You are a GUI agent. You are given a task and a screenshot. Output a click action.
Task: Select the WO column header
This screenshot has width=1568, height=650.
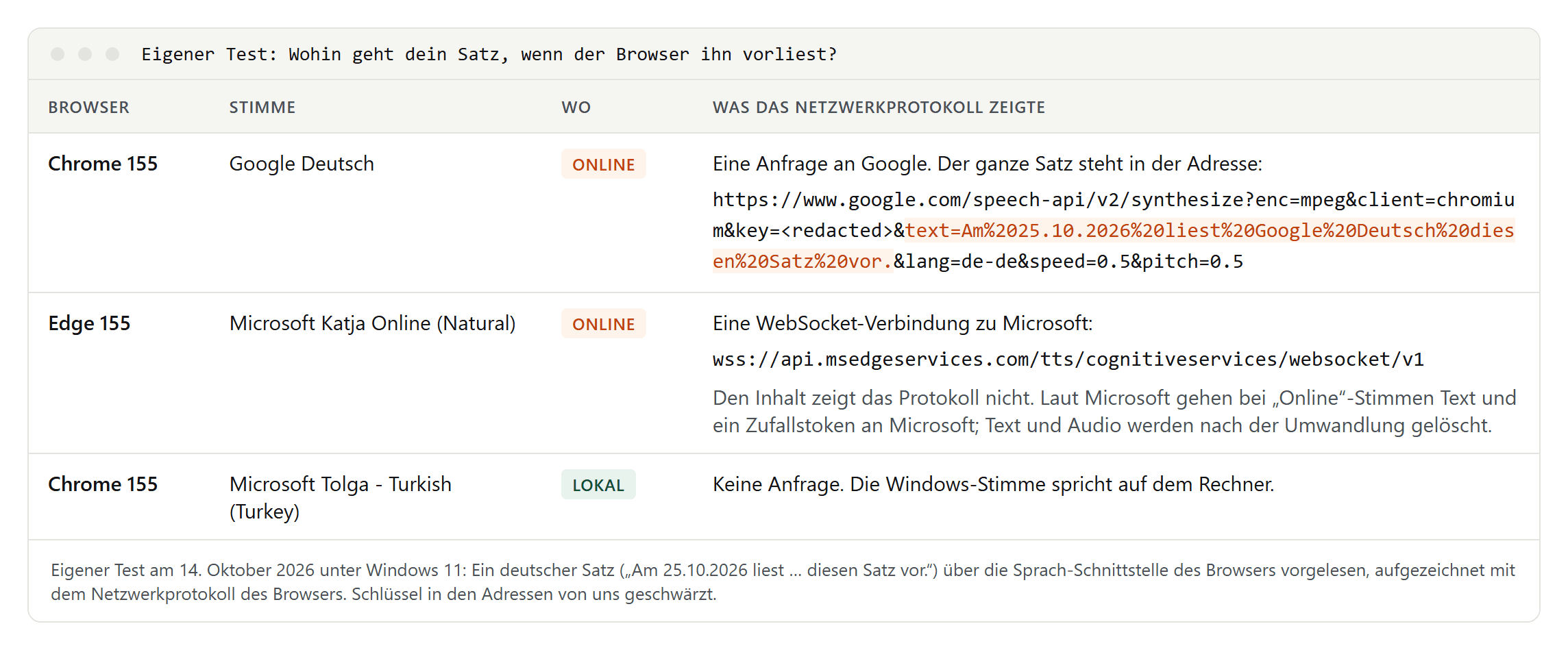tap(576, 108)
